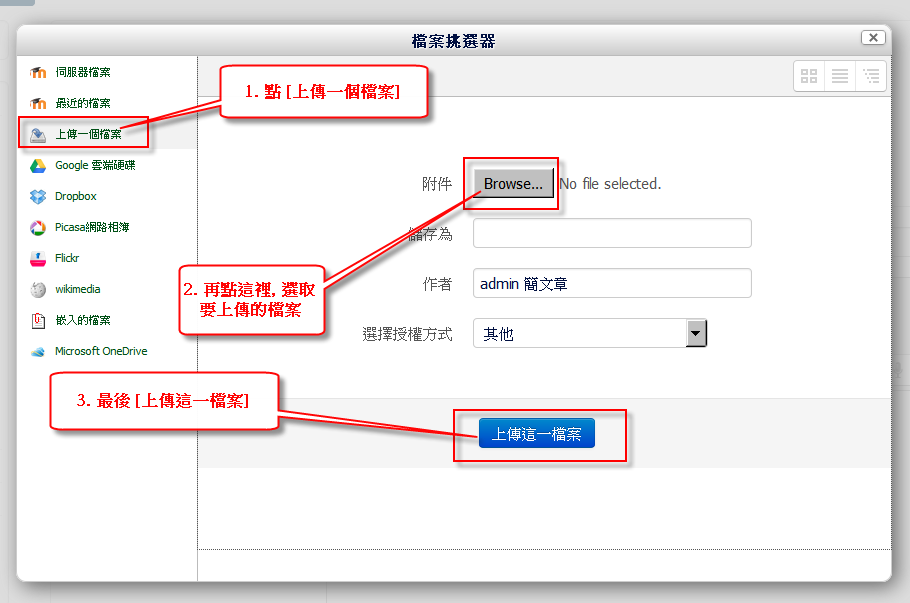Click the Microsoft OneDrive cloud icon
910x603 pixels.
(38, 351)
